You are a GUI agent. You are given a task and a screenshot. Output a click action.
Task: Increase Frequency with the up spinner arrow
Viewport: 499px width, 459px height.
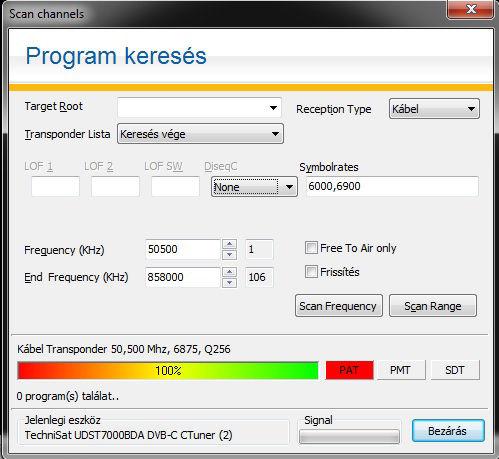click(x=229, y=244)
